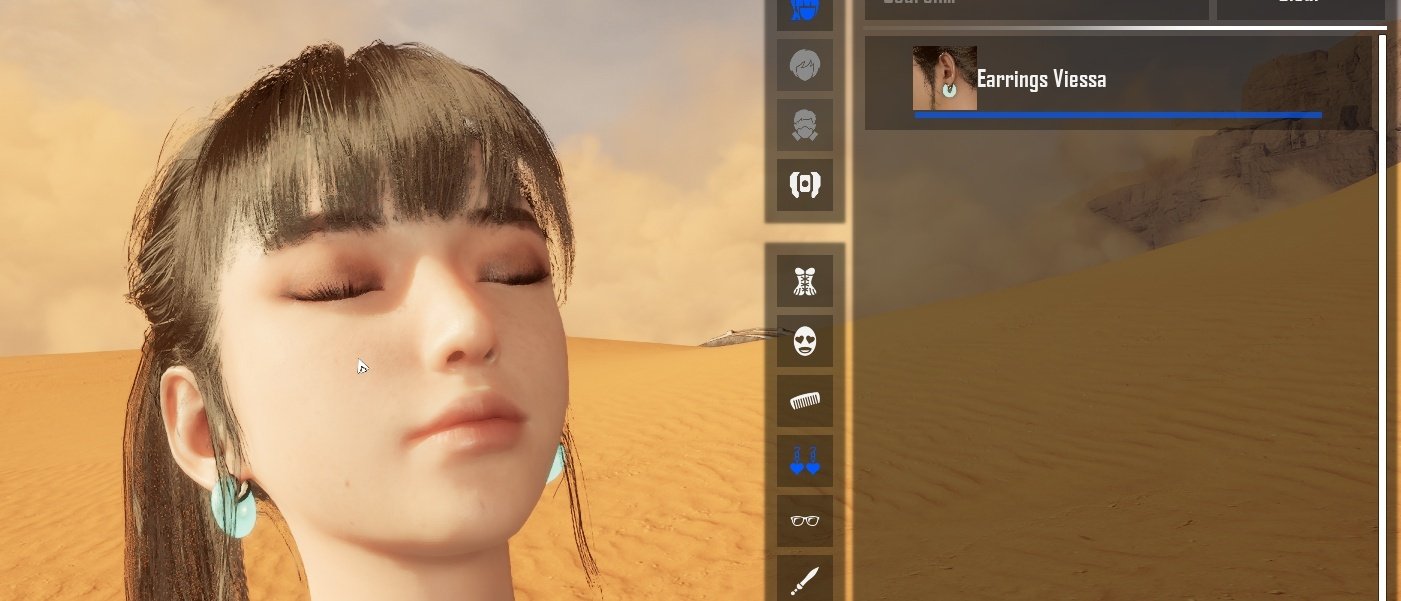
Task: Open the comb hair category
Action: (x=805, y=401)
